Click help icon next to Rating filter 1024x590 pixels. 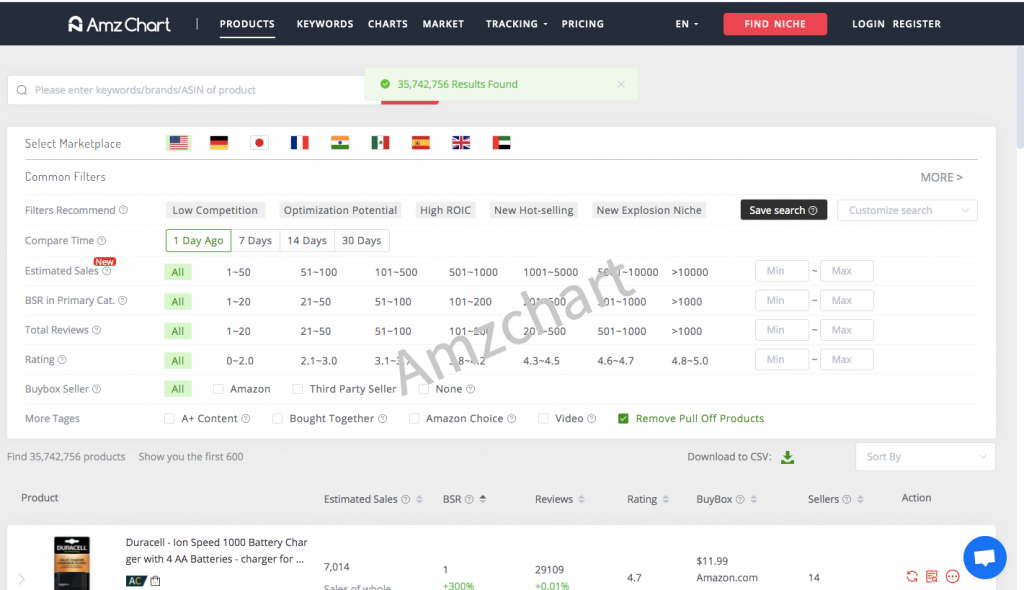click(62, 359)
